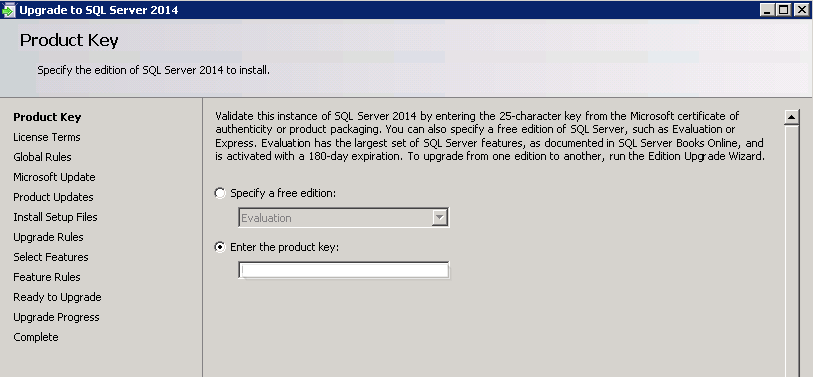813x377 pixels.
Task: Close the Upgrade to SQL Server 2014 window
Action: point(801,10)
